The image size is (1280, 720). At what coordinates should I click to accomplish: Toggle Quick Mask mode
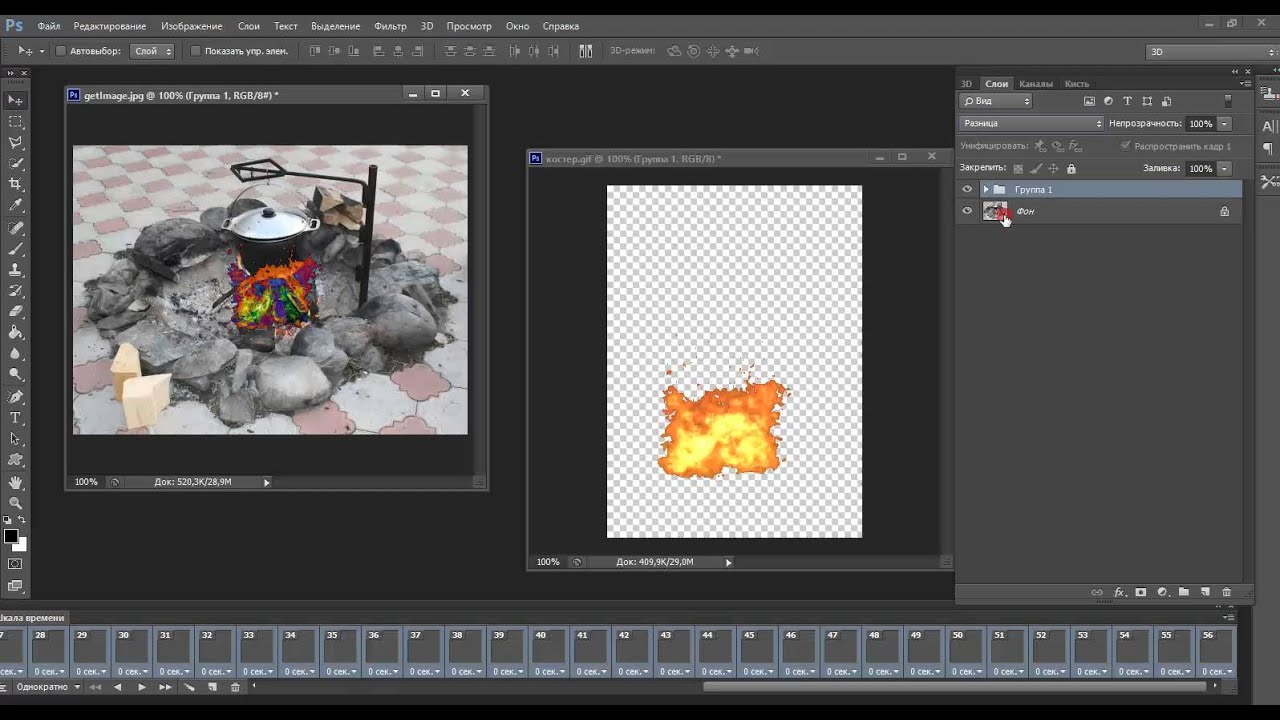click(x=15, y=564)
